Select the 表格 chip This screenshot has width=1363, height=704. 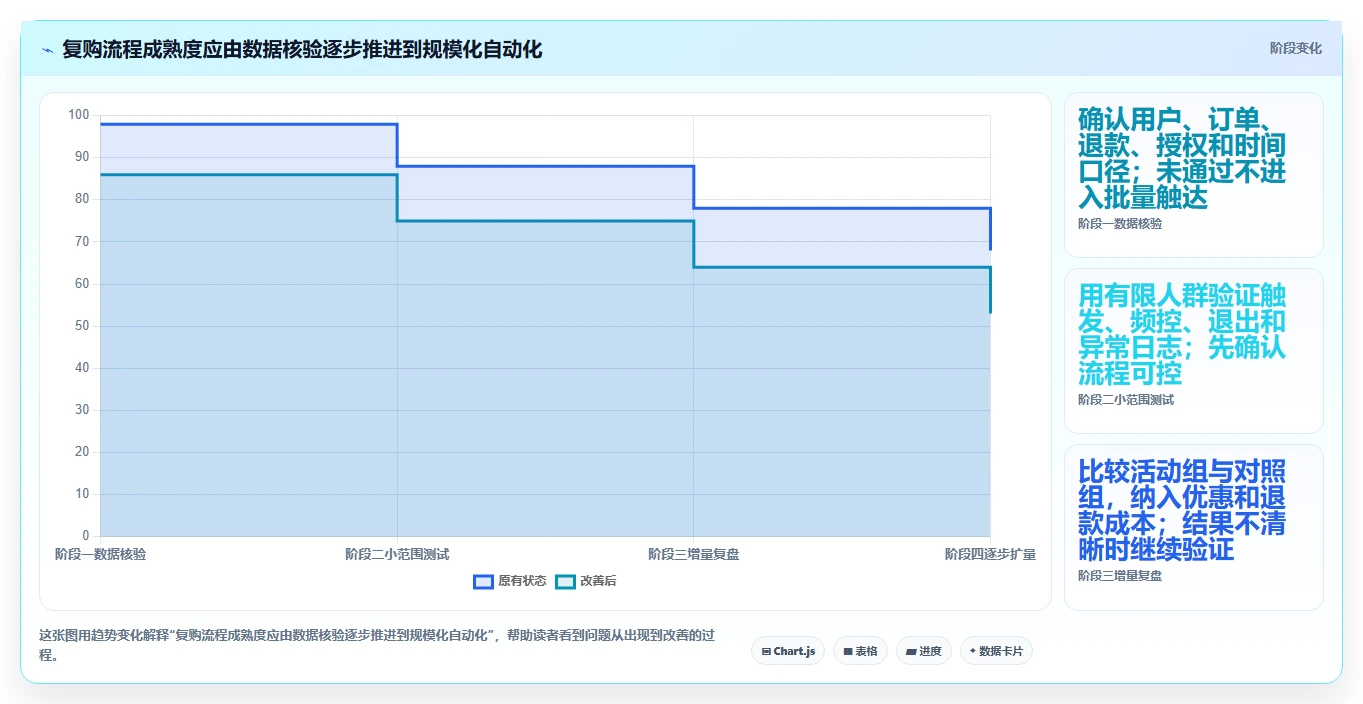pyautogui.click(x=860, y=651)
